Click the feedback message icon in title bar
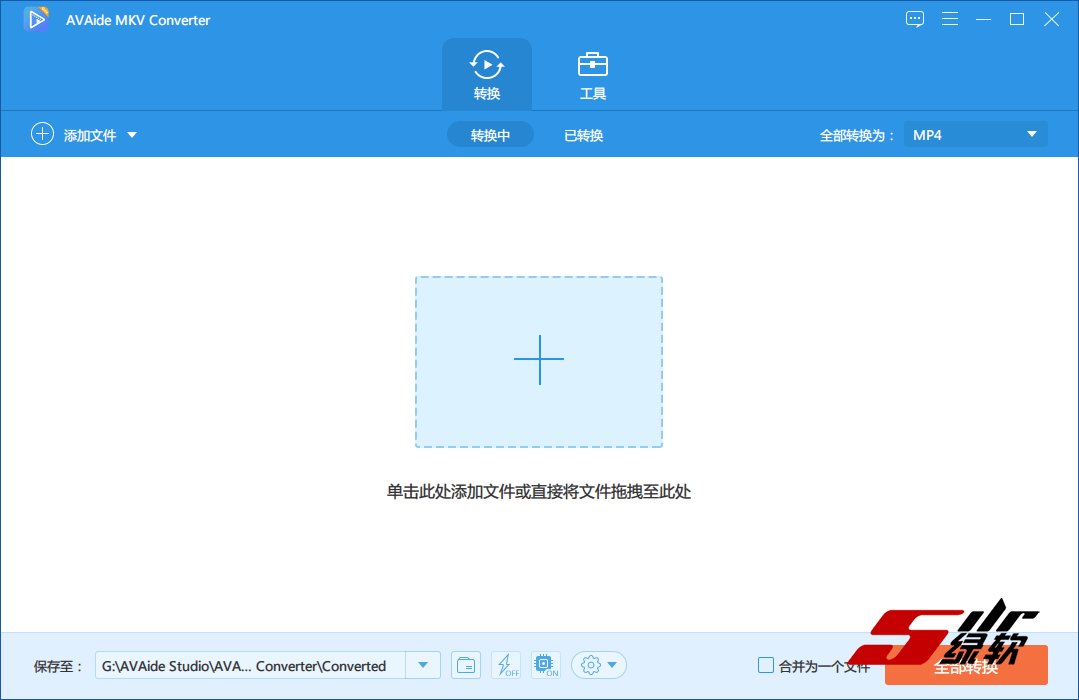The width and height of the screenshot is (1079, 700). tap(915, 19)
